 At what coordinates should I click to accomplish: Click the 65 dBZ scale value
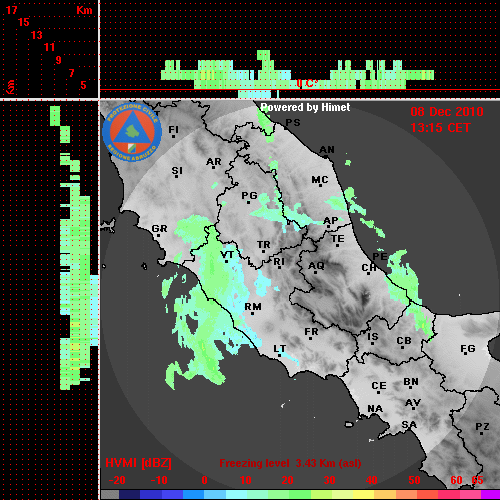477,480
